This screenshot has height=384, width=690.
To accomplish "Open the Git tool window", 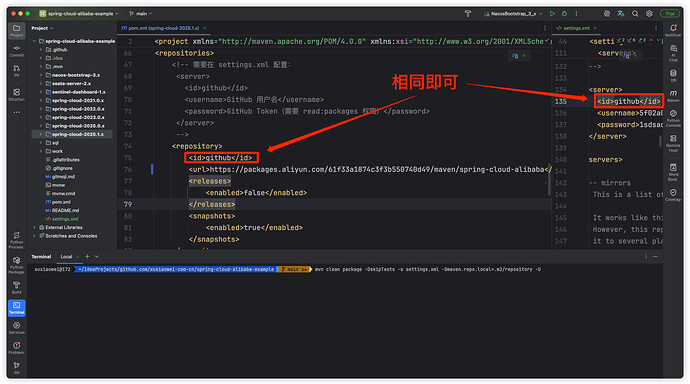I will point(16,368).
